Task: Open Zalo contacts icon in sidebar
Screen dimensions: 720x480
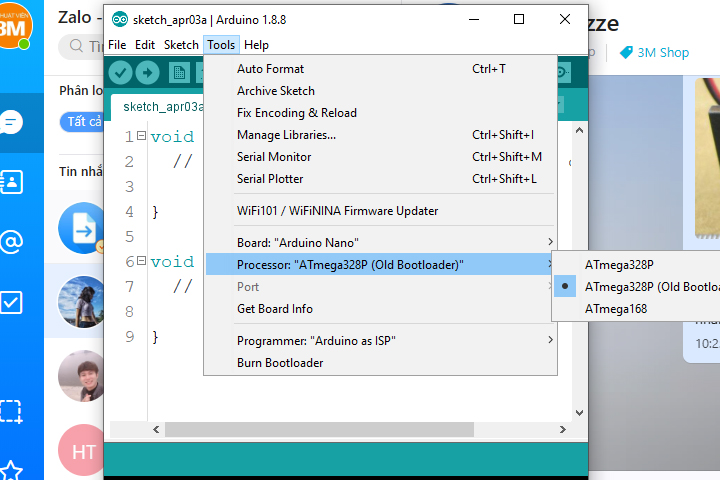Action: pyautogui.click(x=11, y=182)
